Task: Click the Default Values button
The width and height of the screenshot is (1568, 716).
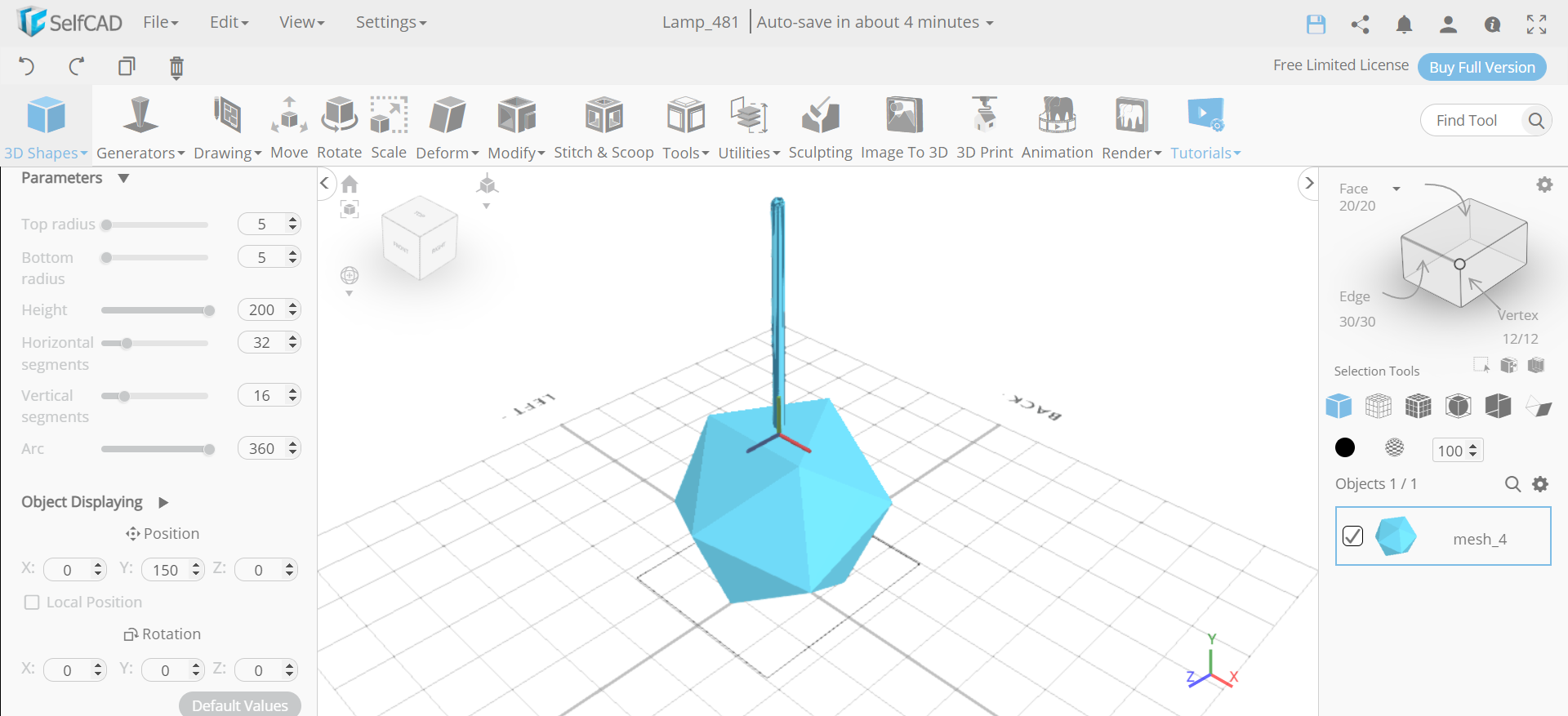Action: [240, 705]
